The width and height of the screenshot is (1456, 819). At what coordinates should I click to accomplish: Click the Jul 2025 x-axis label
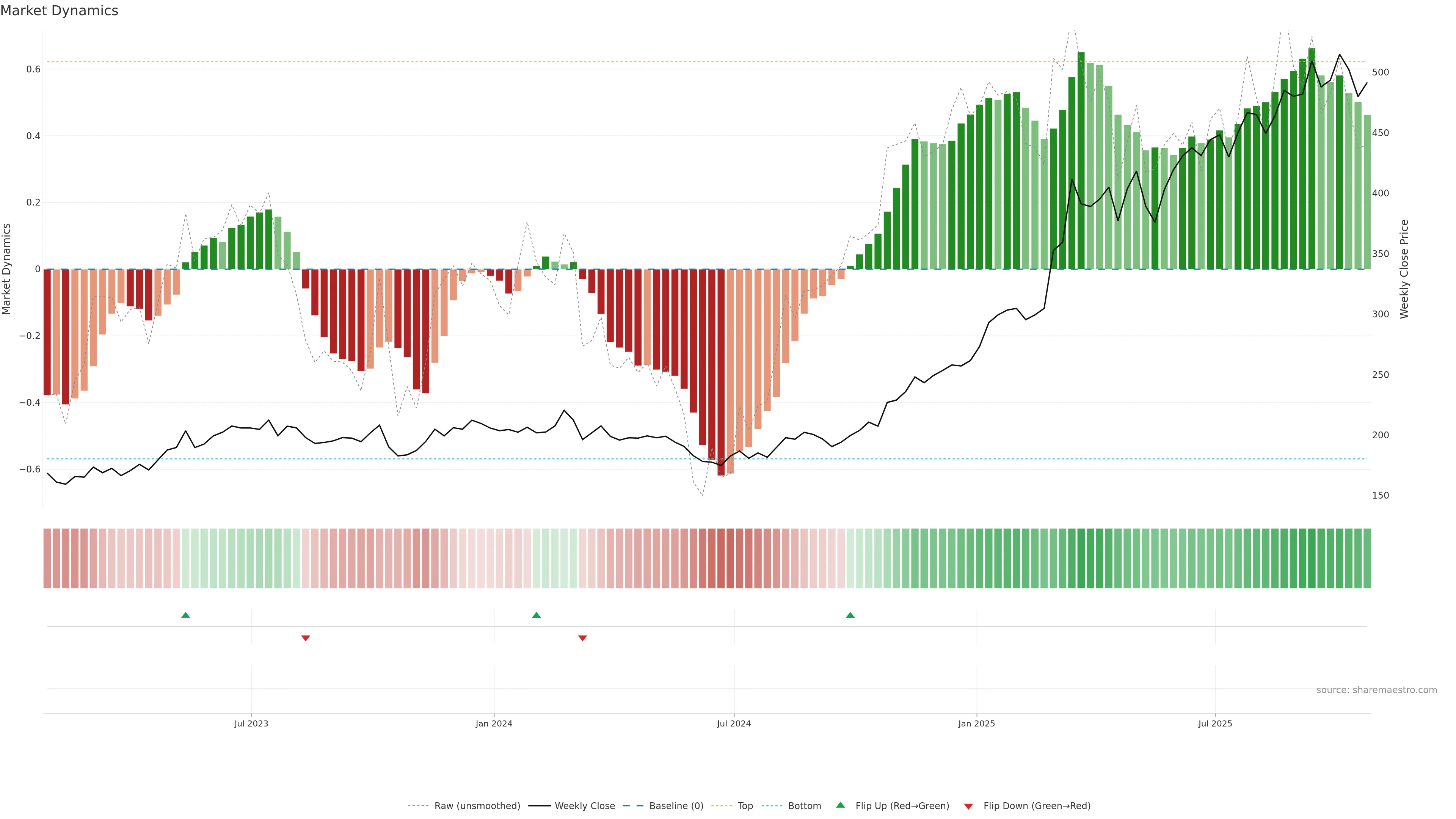pos(1215,723)
